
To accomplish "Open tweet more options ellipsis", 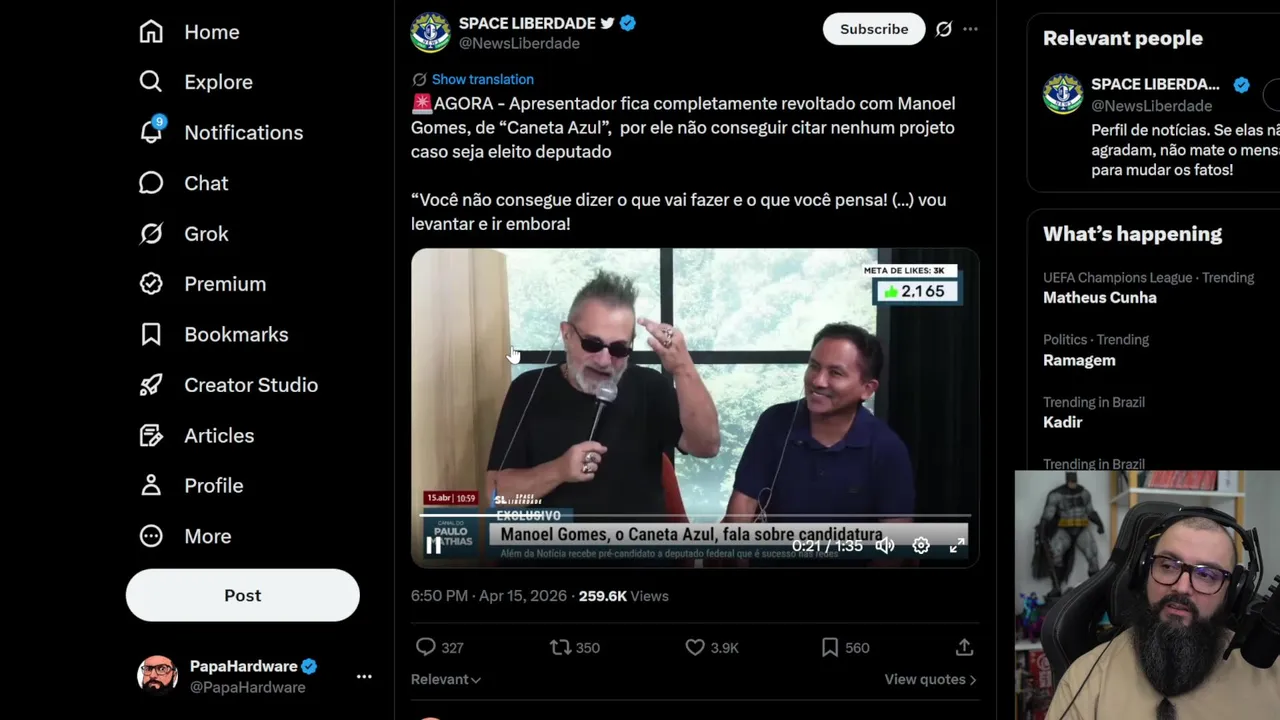I will pyautogui.click(x=970, y=29).
